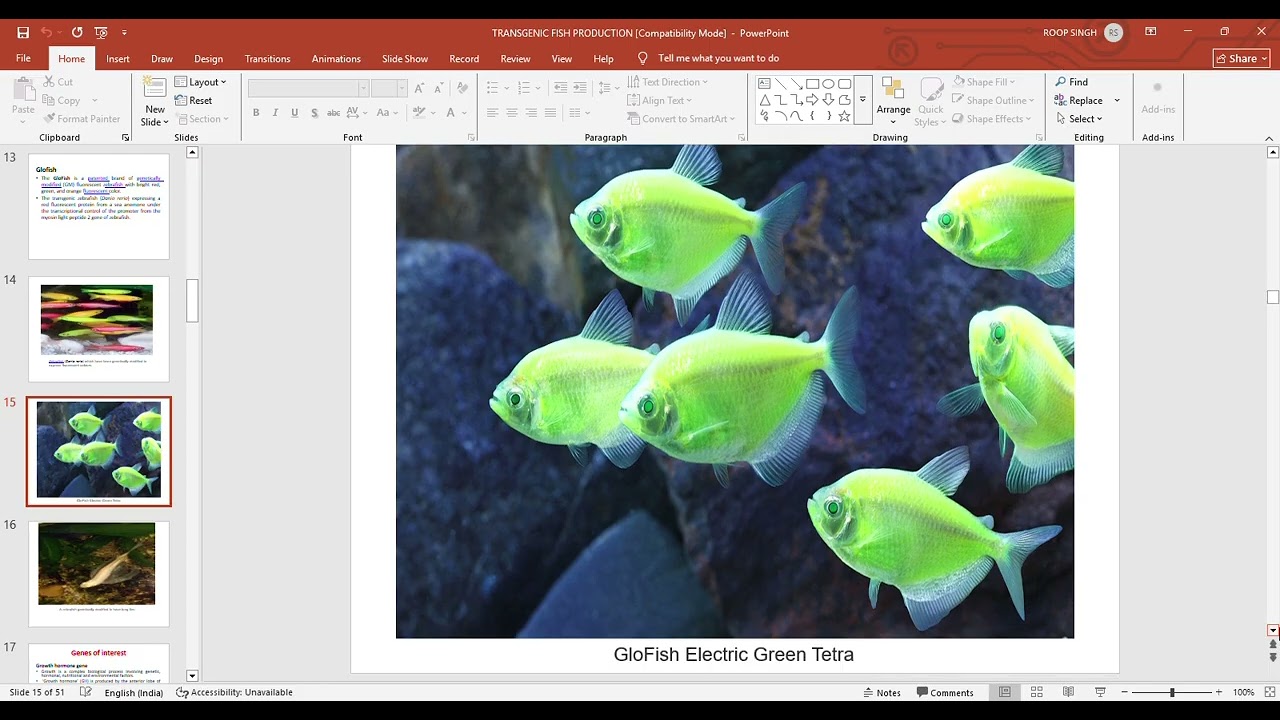Click the Redo/Repeat icon in the title bar
Image resolution: width=1280 pixels, height=720 pixels.
(77, 33)
